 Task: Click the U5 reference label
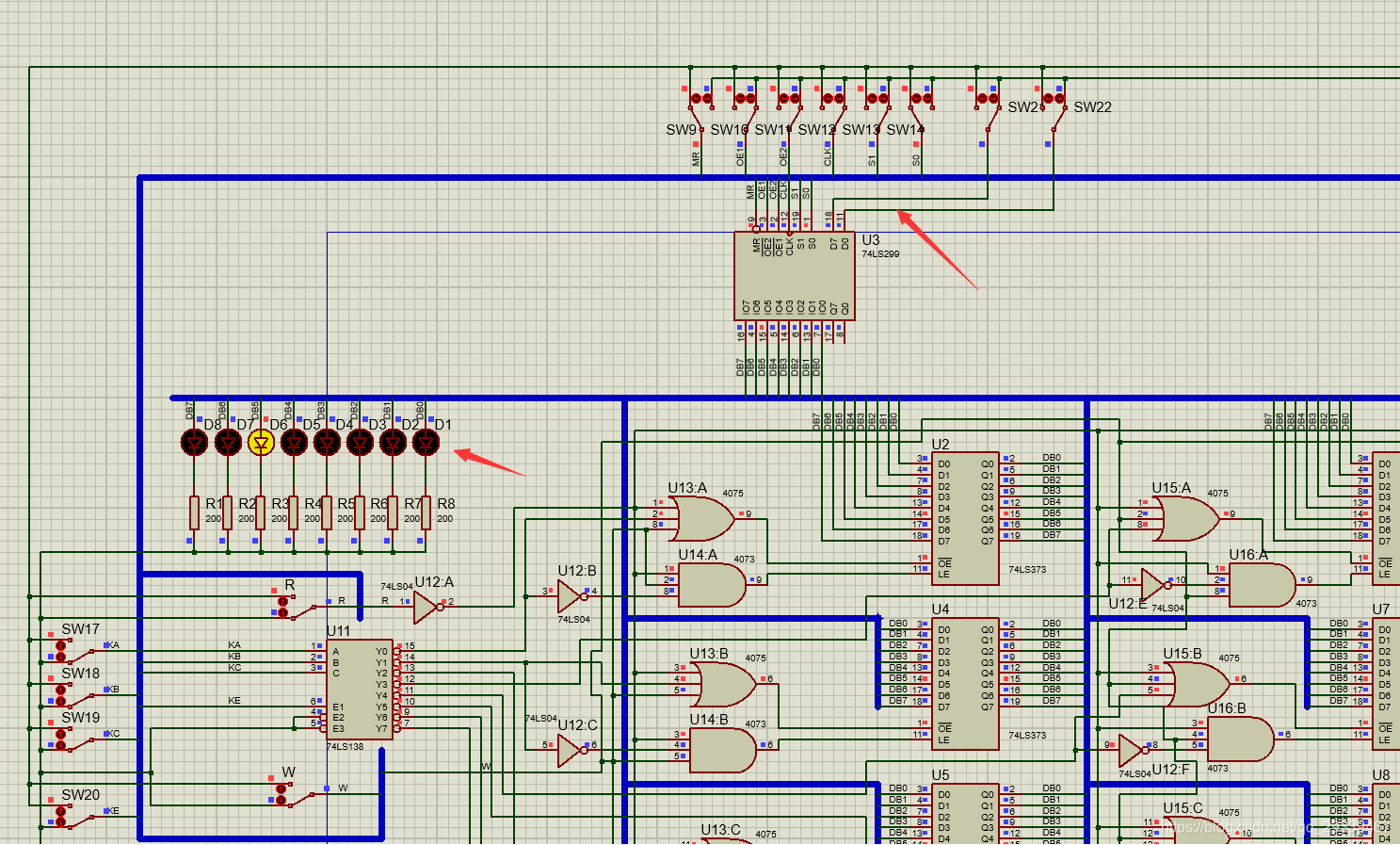pyautogui.click(x=941, y=775)
